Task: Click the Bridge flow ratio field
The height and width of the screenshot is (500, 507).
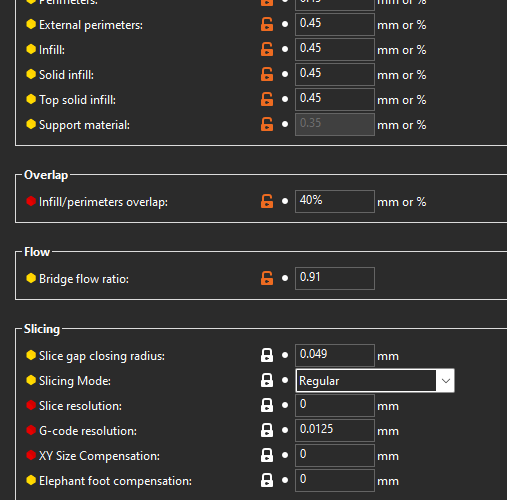Action: (335, 279)
